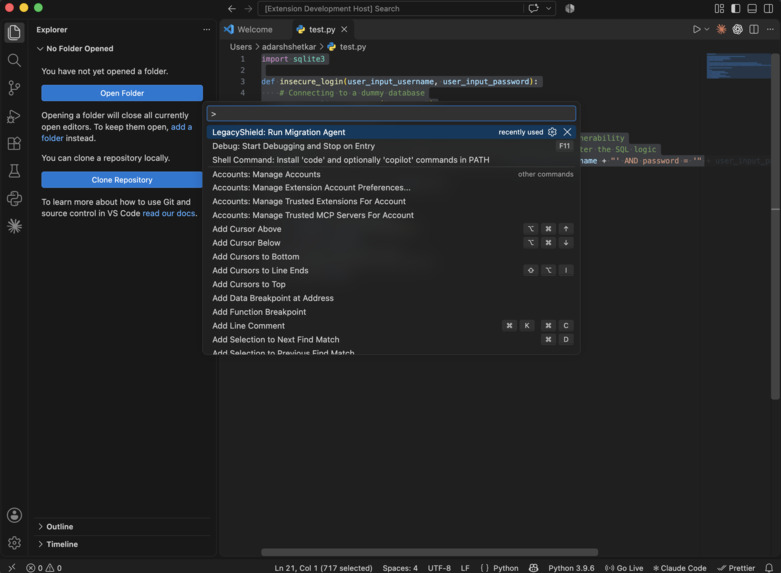Collapse No Folder Opened section
This screenshot has height=573, width=781.
(x=75, y=48)
